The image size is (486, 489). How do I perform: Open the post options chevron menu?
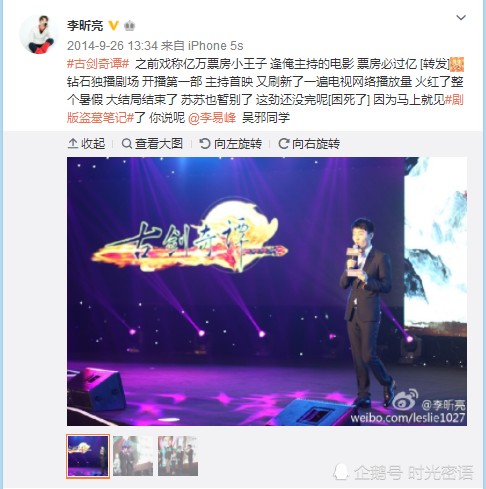(461, 17)
